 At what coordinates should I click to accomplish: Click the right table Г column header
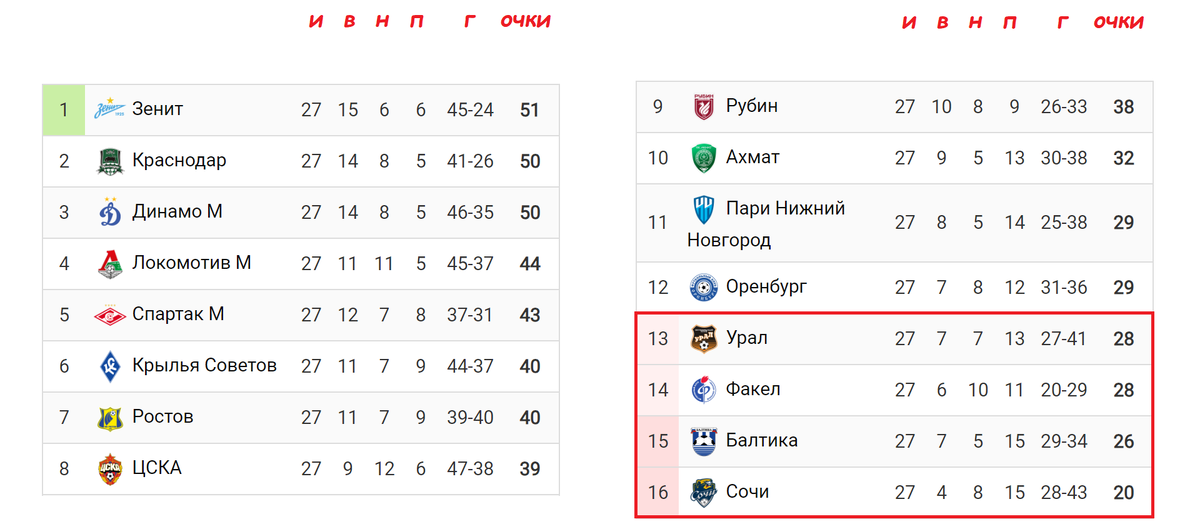click(1063, 22)
